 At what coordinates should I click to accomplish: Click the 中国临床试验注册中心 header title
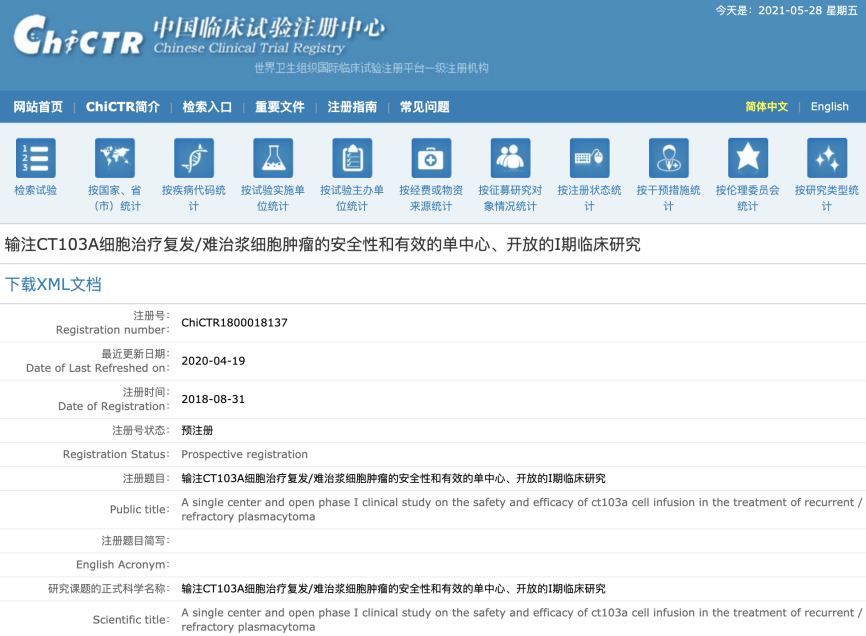coord(269,28)
